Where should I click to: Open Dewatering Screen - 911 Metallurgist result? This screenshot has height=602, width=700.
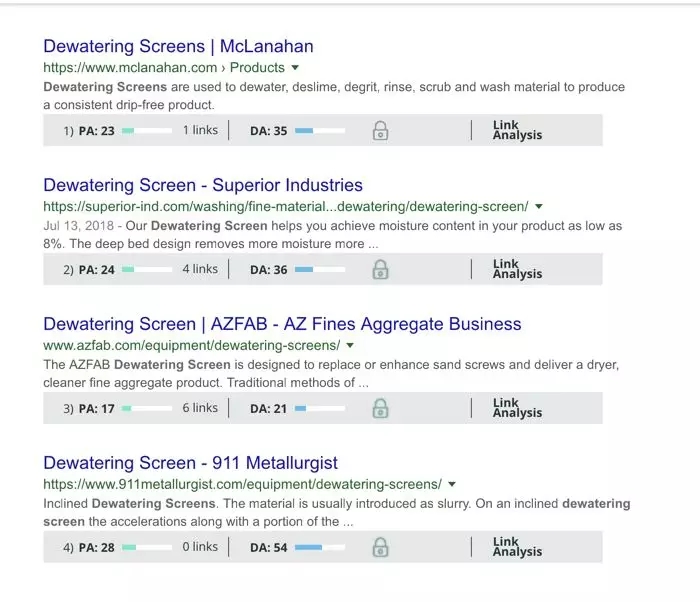click(190, 463)
